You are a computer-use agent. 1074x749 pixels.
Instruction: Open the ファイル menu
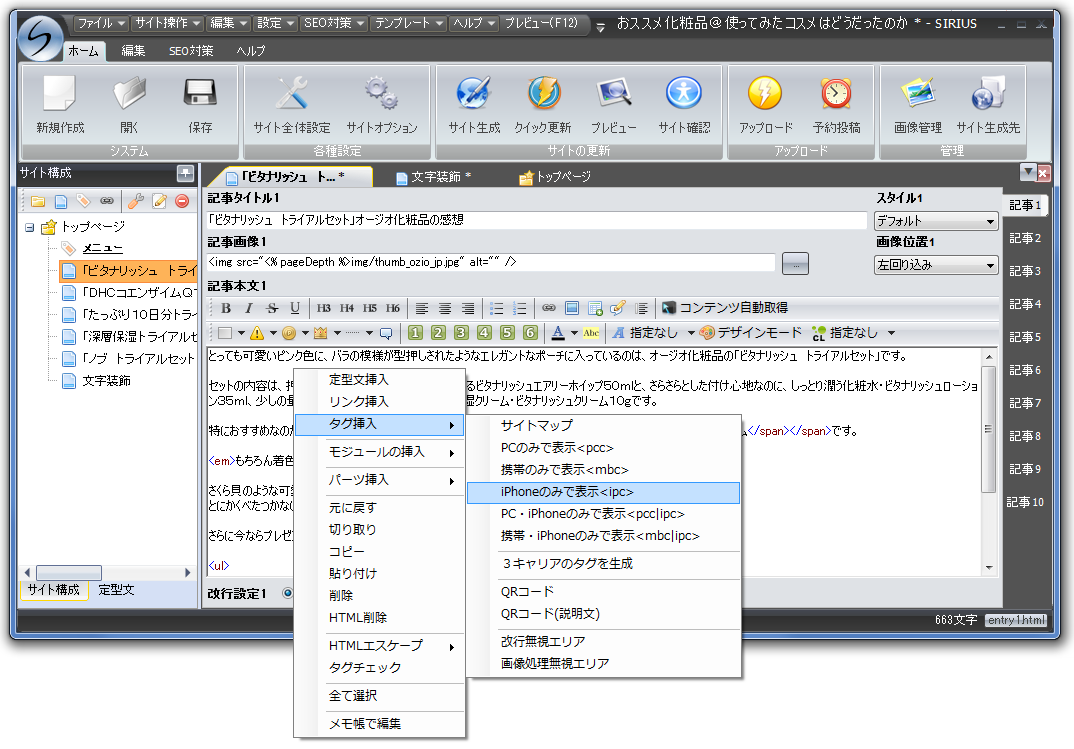(x=101, y=23)
